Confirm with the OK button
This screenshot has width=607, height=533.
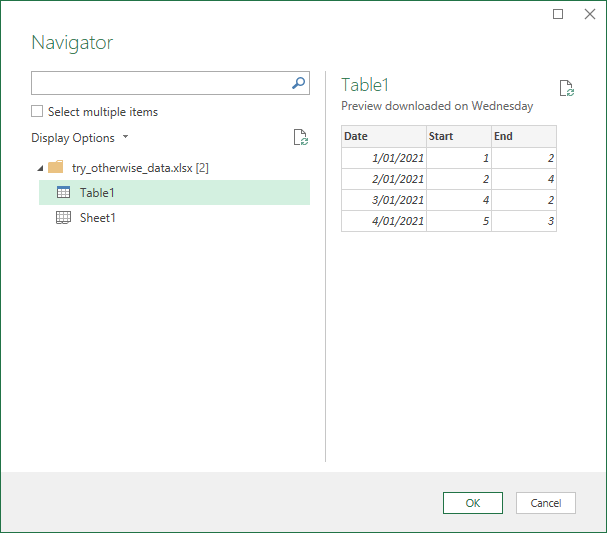[x=473, y=503]
